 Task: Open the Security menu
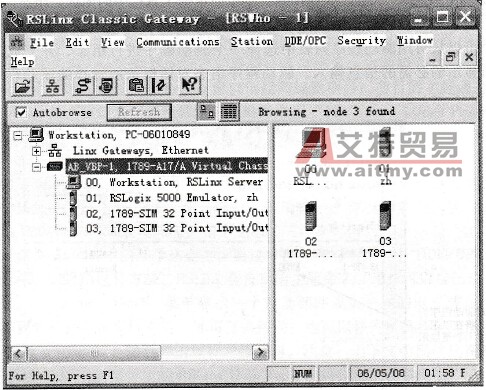(x=362, y=40)
